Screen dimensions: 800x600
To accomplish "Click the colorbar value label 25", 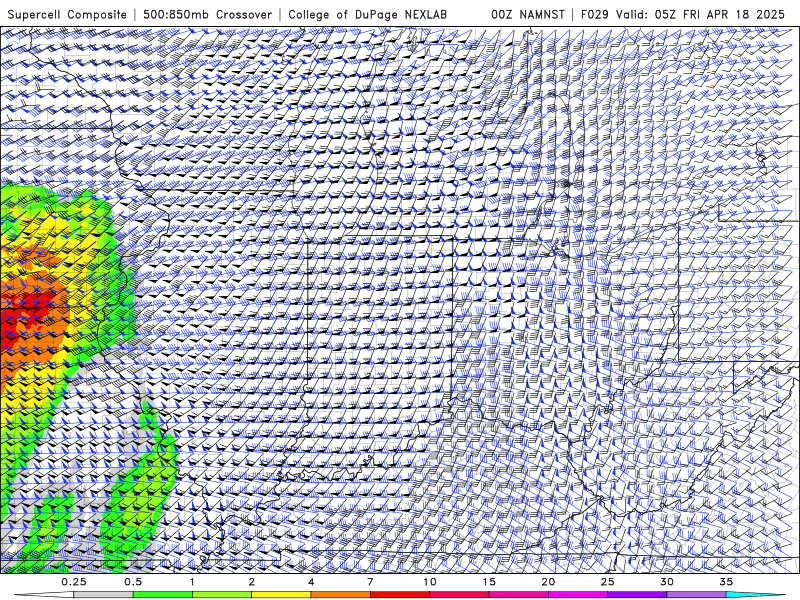I will tap(607, 582).
